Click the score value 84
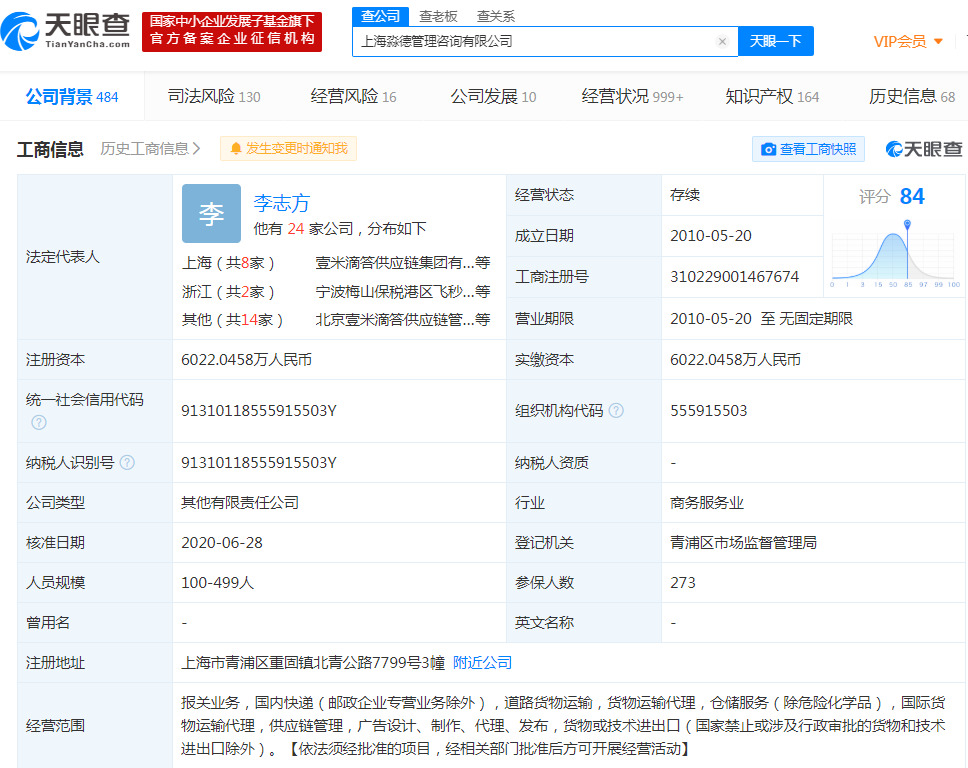This screenshot has width=968, height=768. tap(912, 196)
